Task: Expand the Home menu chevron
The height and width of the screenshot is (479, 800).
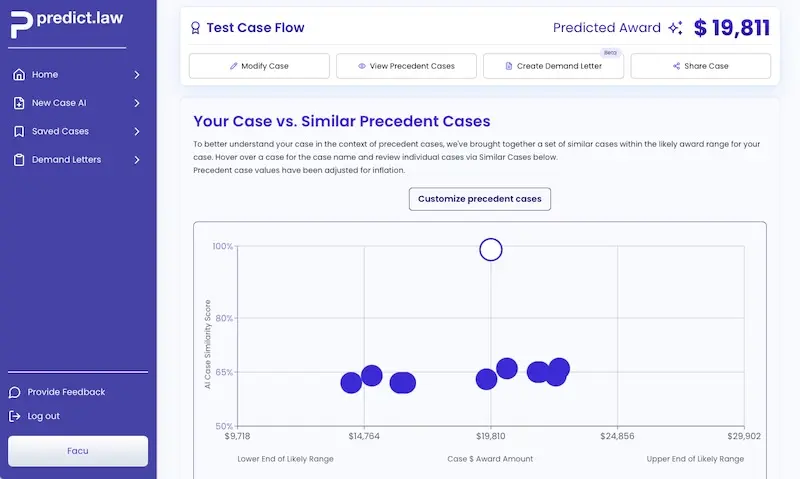Action: click(137, 75)
